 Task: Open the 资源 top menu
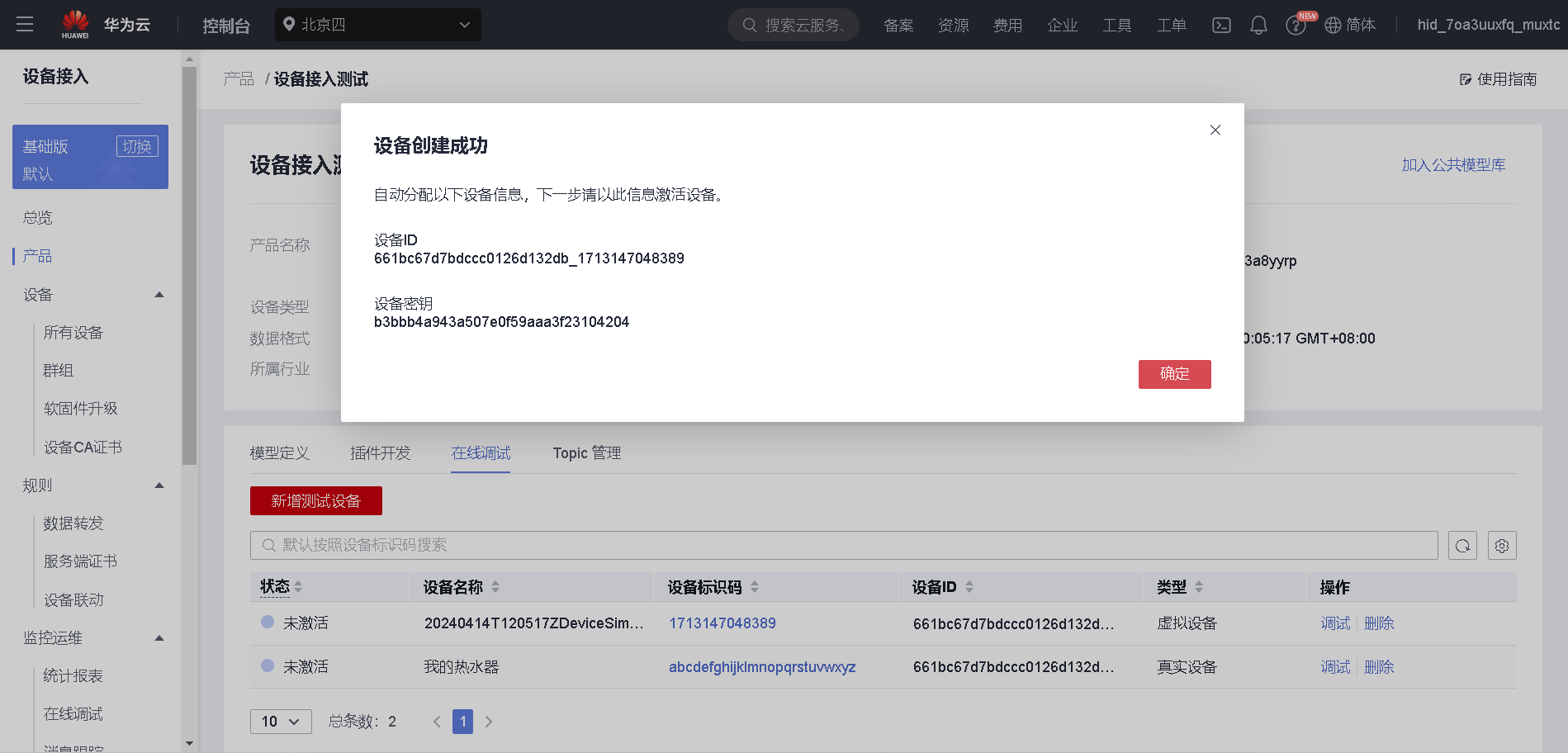(954, 26)
